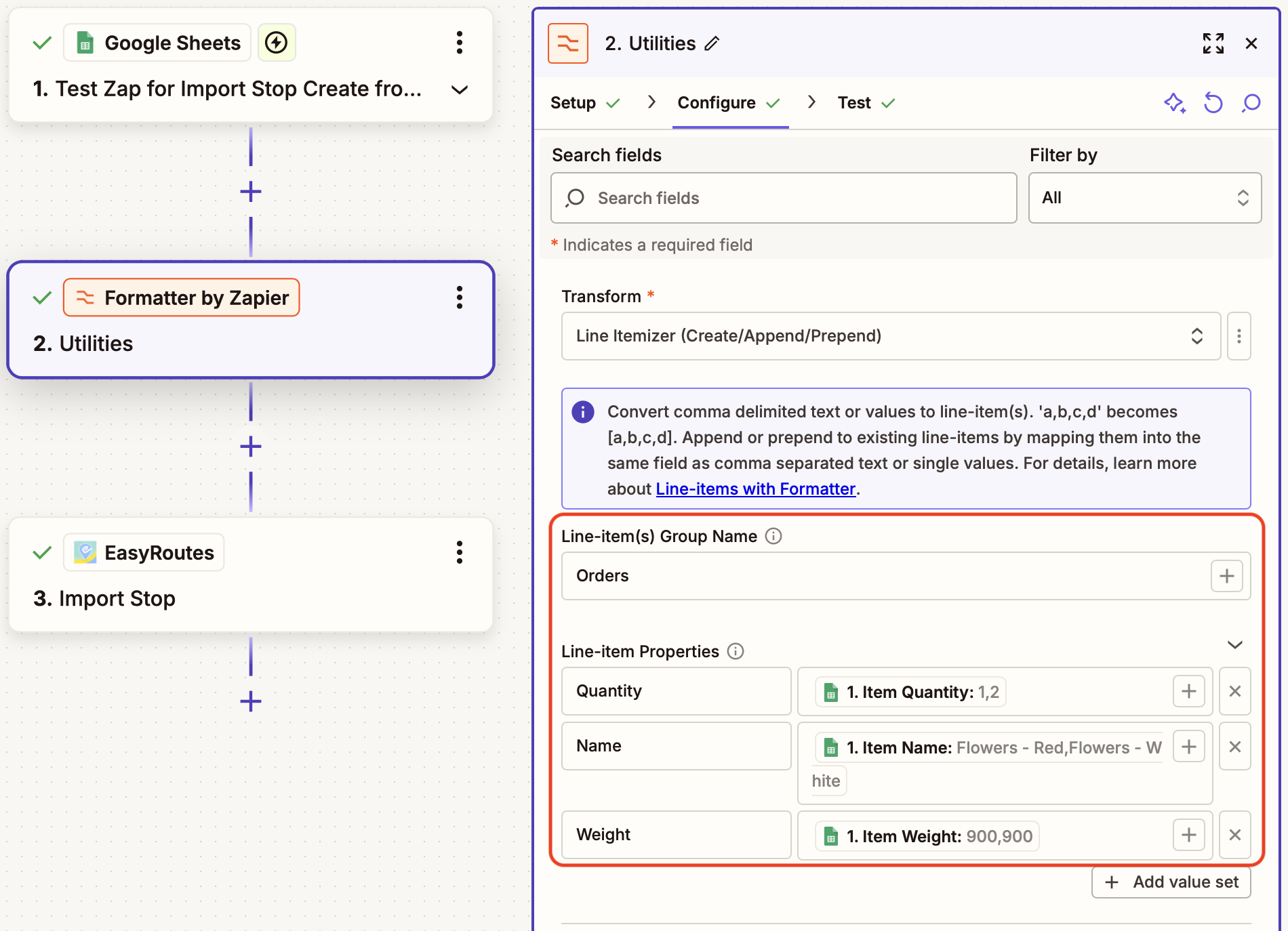The width and height of the screenshot is (1288, 931).
Task: Show info for Line-item Properties
Action: click(x=736, y=651)
